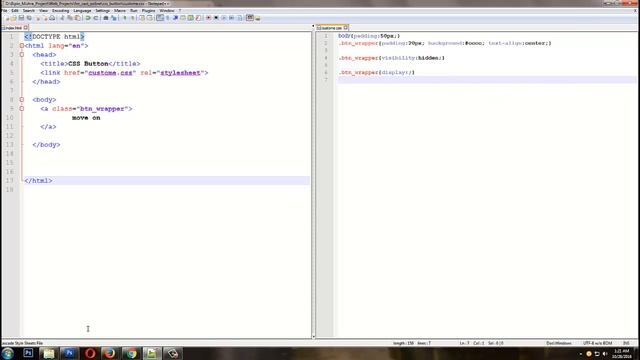
Task: Click the INS status bar indicator
Action: pos(626,343)
